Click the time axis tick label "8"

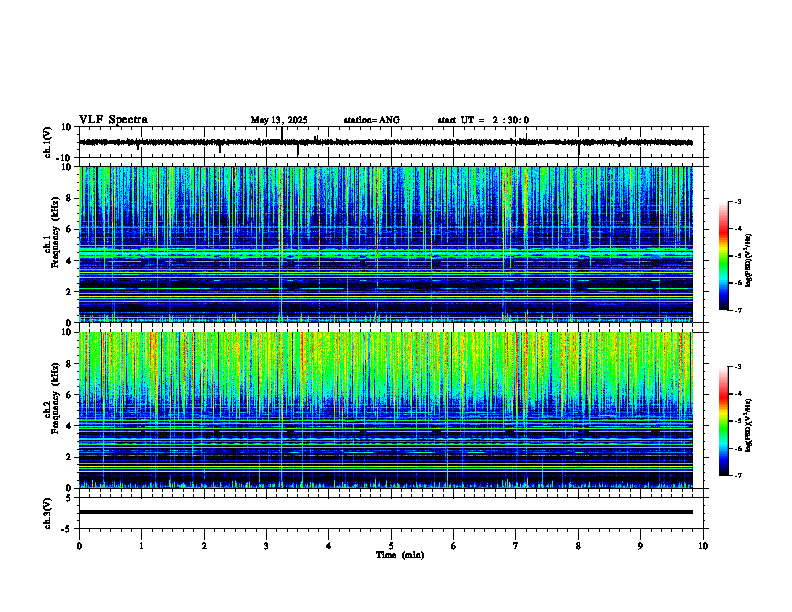[578, 546]
